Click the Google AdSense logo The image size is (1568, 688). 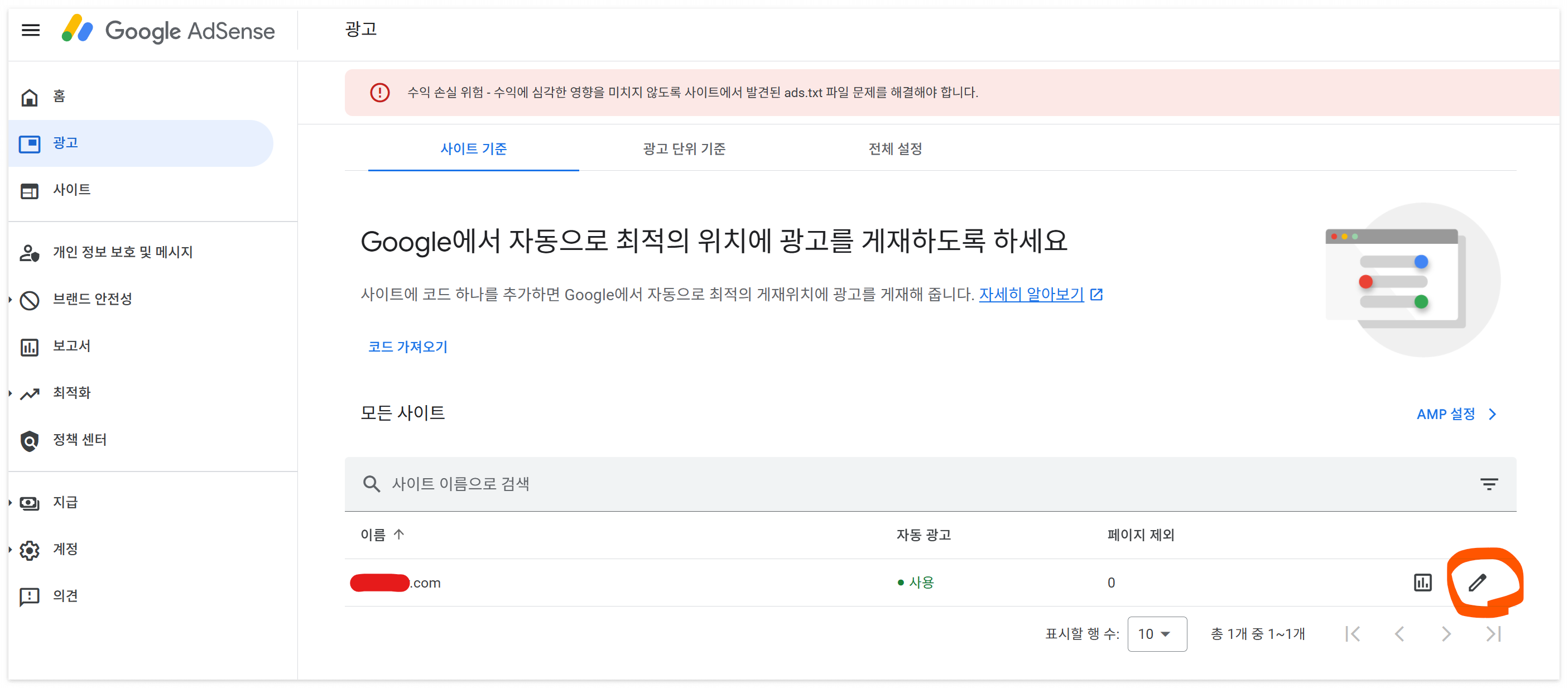coord(169,30)
